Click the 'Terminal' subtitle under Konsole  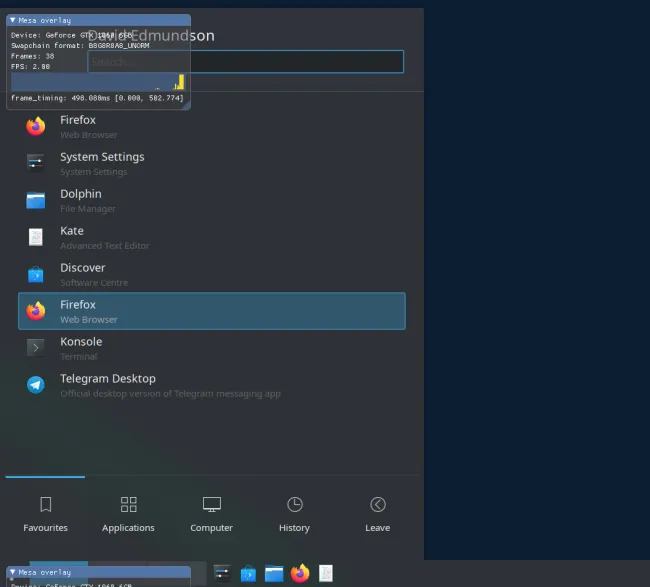(x=79, y=357)
